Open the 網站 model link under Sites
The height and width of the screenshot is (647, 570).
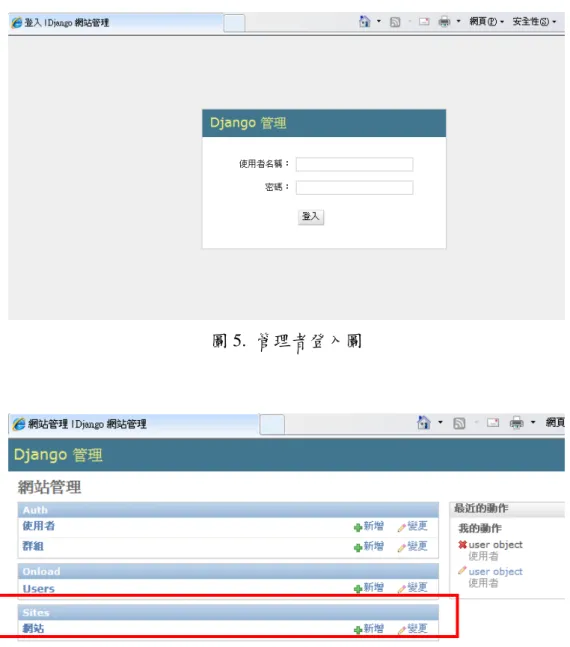tap(33, 629)
